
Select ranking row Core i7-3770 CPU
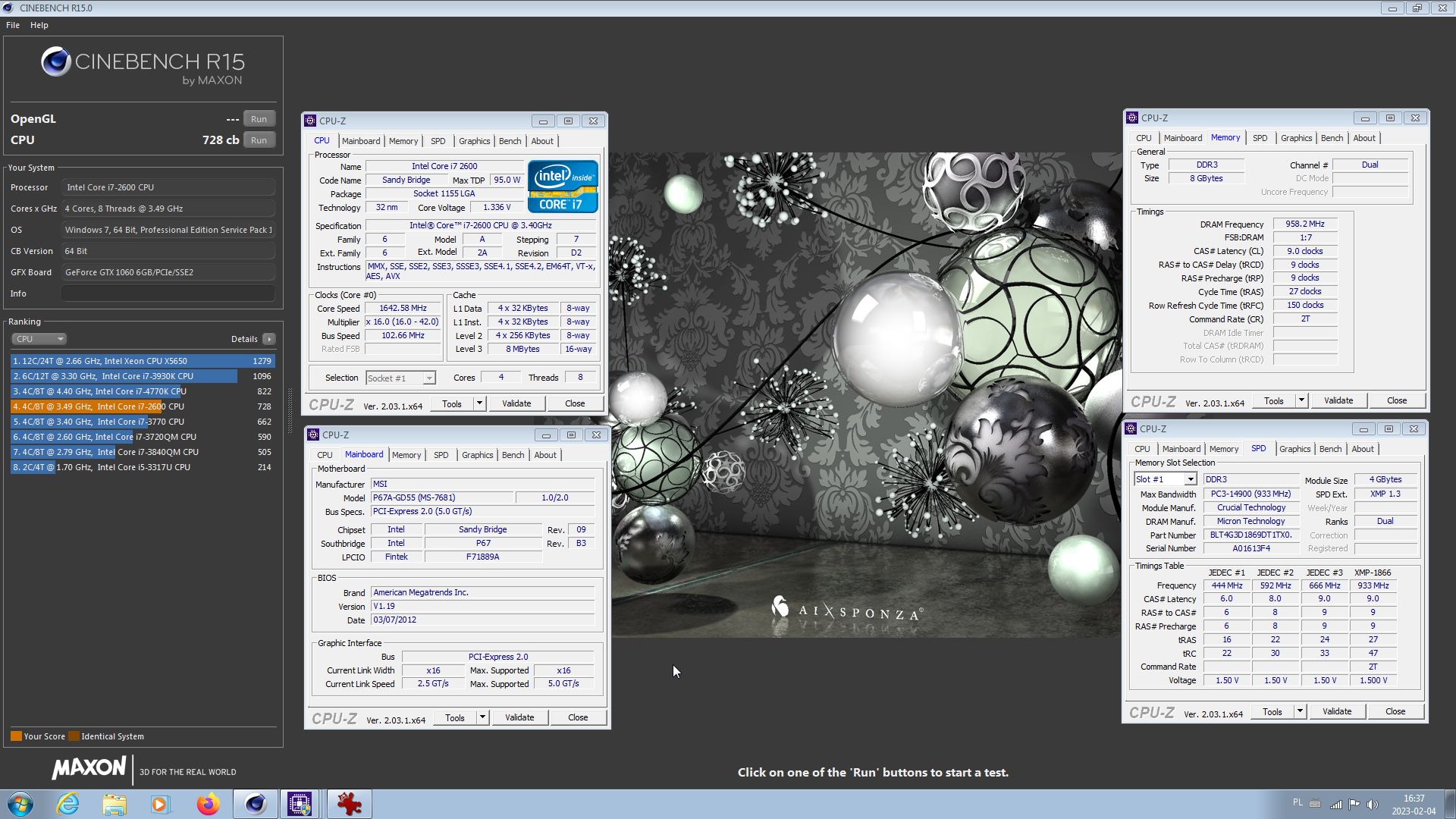coord(143,422)
